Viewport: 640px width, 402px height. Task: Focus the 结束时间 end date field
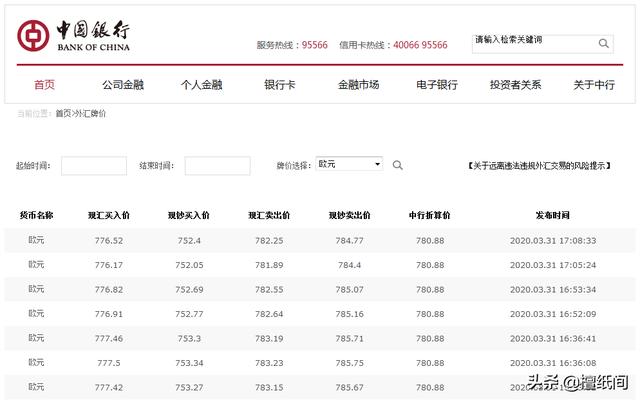coord(217,165)
